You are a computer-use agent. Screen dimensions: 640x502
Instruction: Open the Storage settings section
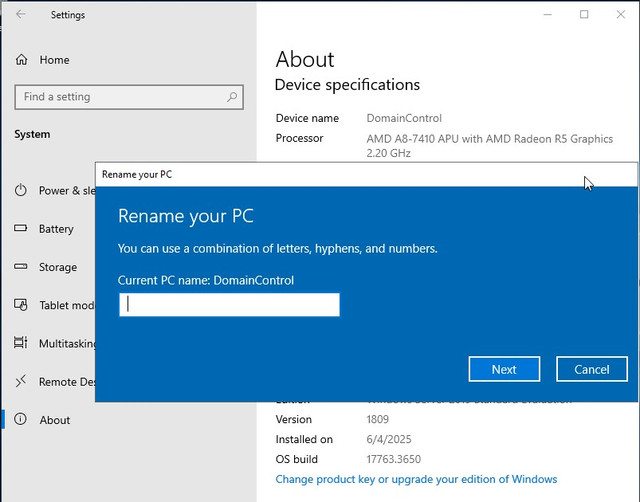click(58, 267)
